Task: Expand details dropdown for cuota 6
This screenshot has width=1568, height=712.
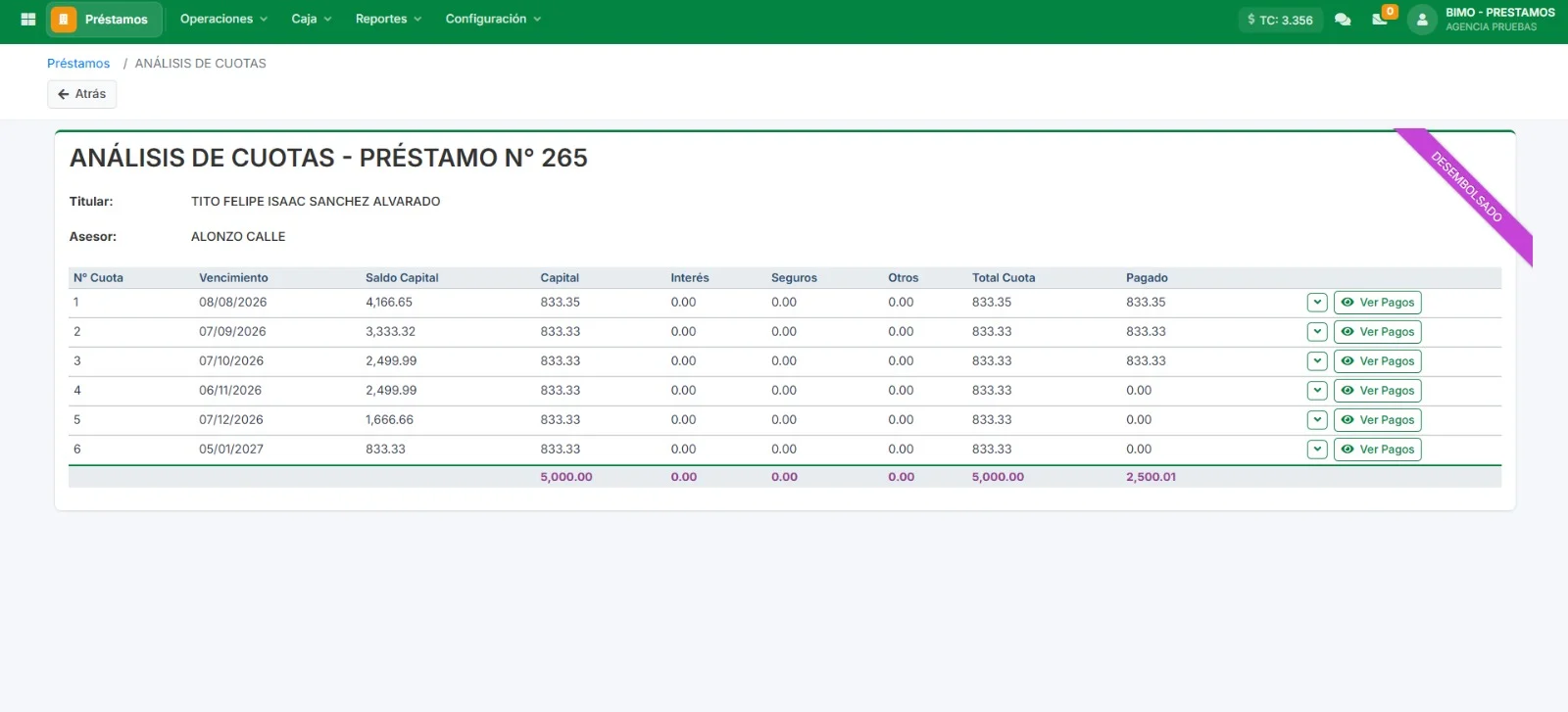Action: pyautogui.click(x=1317, y=450)
